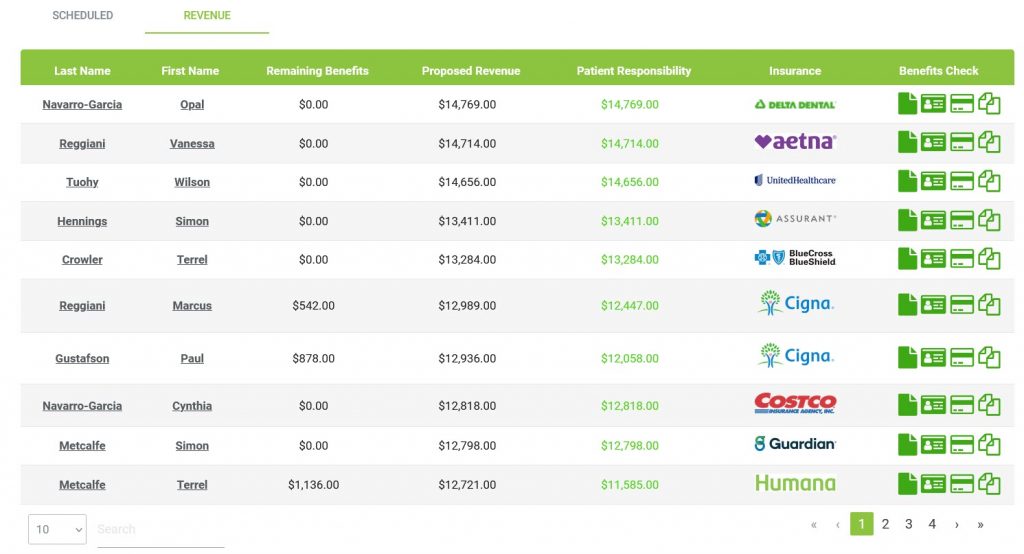Sort by Remaining Benefits column header

point(317,71)
